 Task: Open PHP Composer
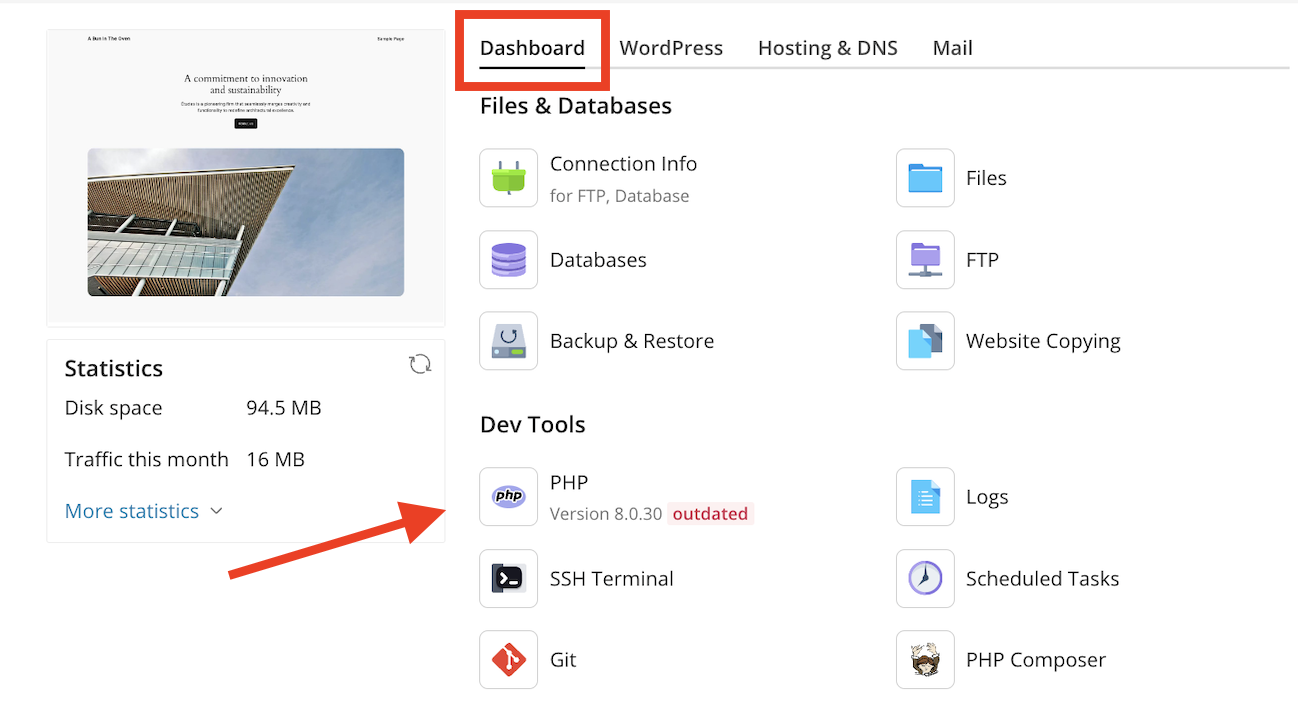(x=1035, y=660)
